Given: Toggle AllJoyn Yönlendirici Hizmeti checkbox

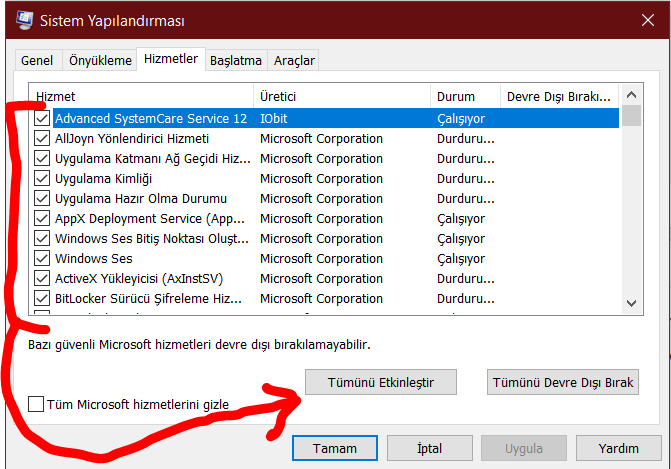Looking at the screenshot, I should [x=42, y=138].
